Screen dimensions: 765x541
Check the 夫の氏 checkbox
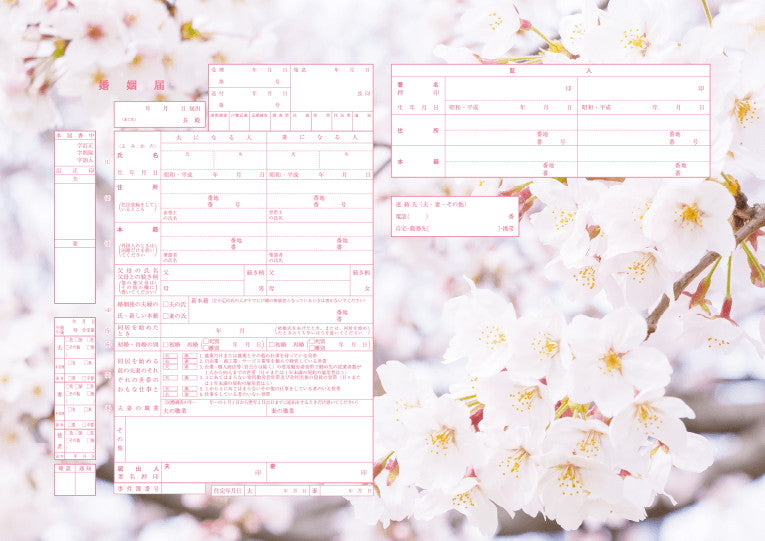pos(166,303)
